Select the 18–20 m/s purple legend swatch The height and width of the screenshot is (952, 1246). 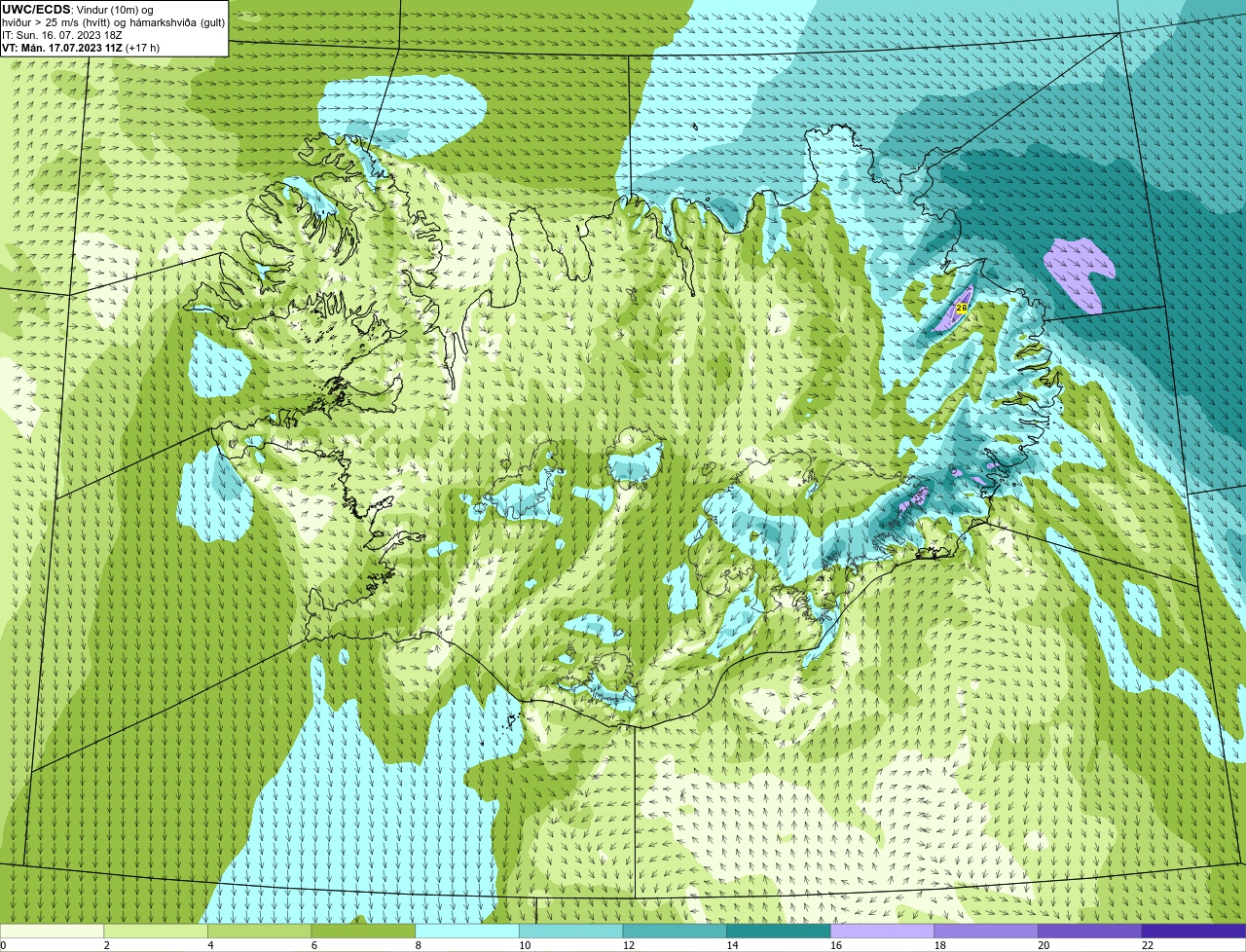[986, 931]
